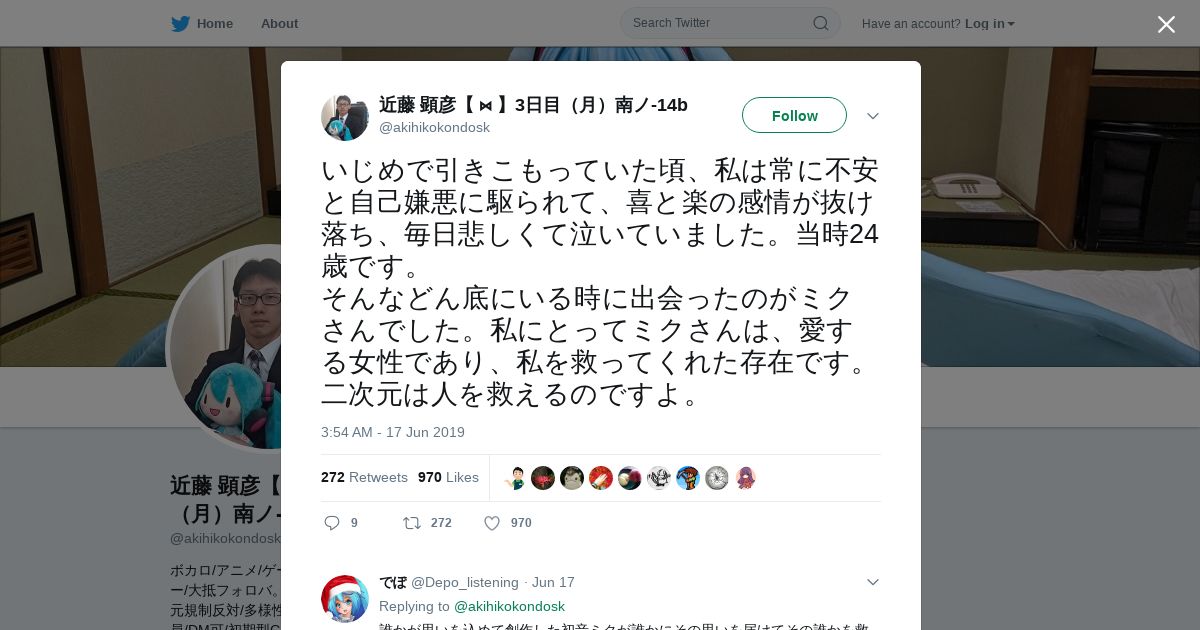Click the retweet arrows icon
This screenshot has width=1200, height=630.
coord(411,523)
